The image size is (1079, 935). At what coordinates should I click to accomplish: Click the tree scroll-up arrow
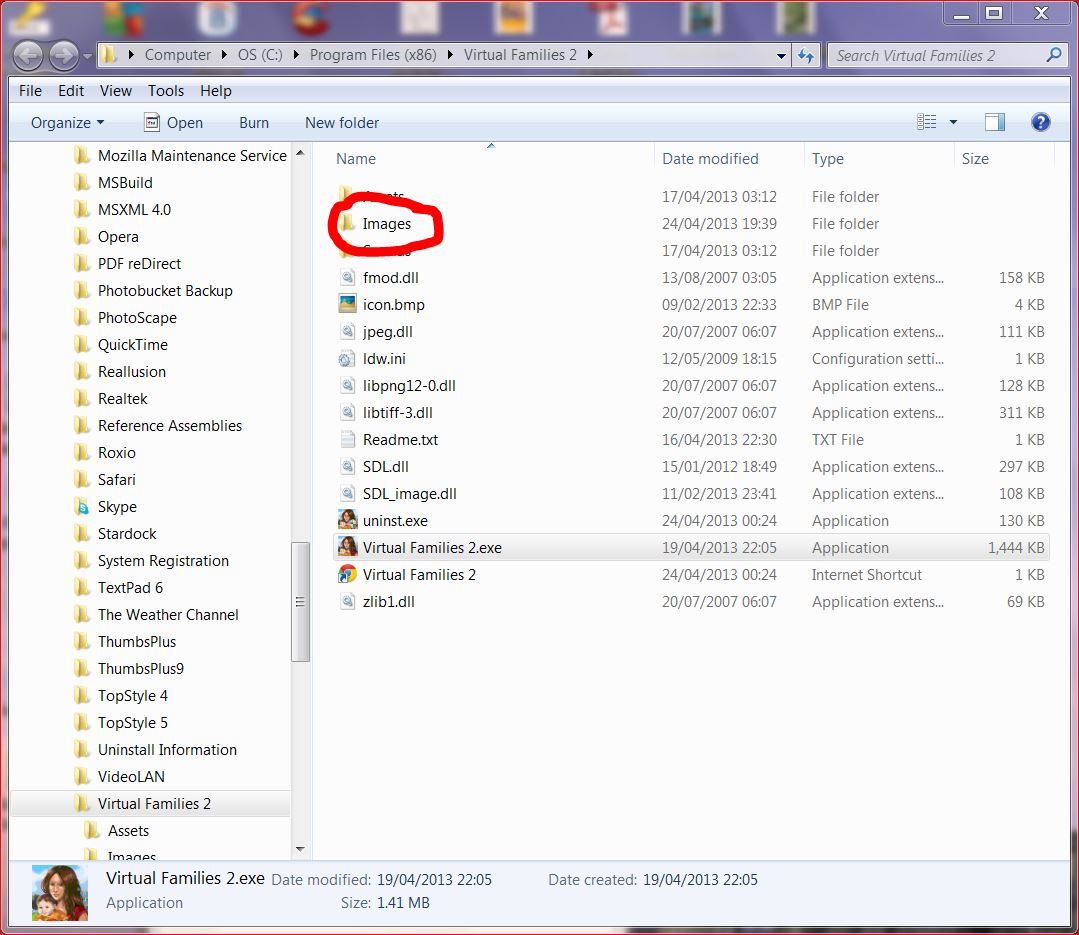tap(300, 153)
